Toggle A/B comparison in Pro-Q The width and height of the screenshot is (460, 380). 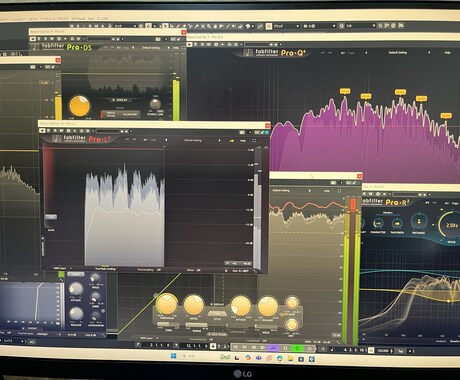343,53
